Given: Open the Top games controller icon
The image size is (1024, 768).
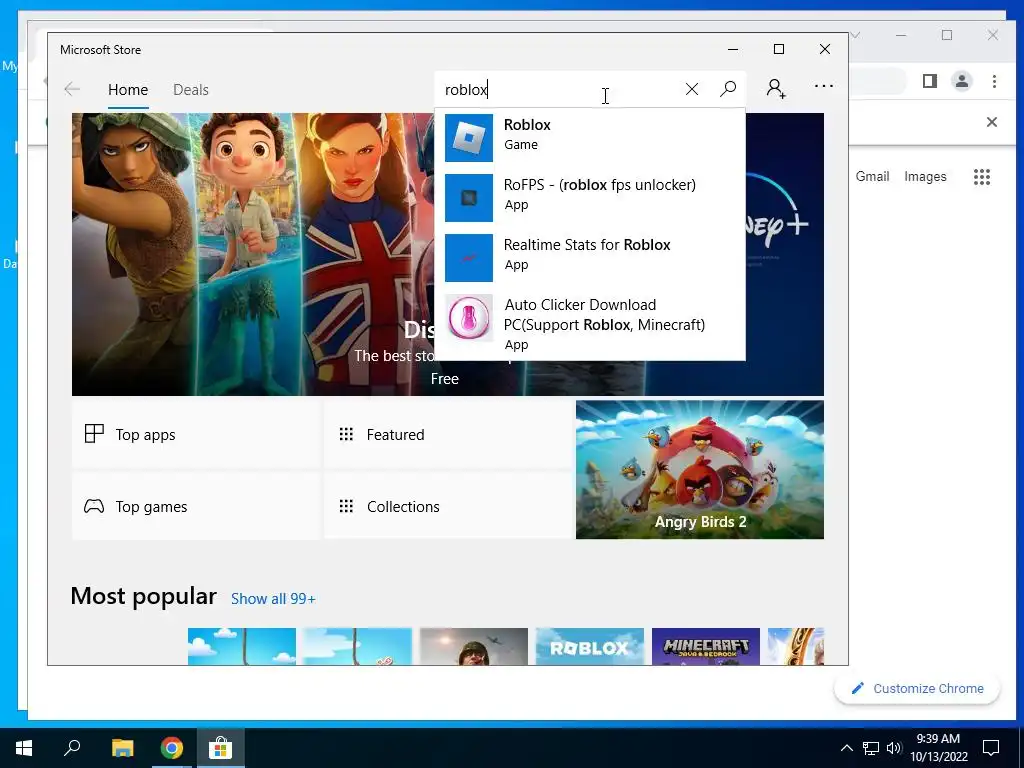Looking at the screenshot, I should tap(94, 506).
